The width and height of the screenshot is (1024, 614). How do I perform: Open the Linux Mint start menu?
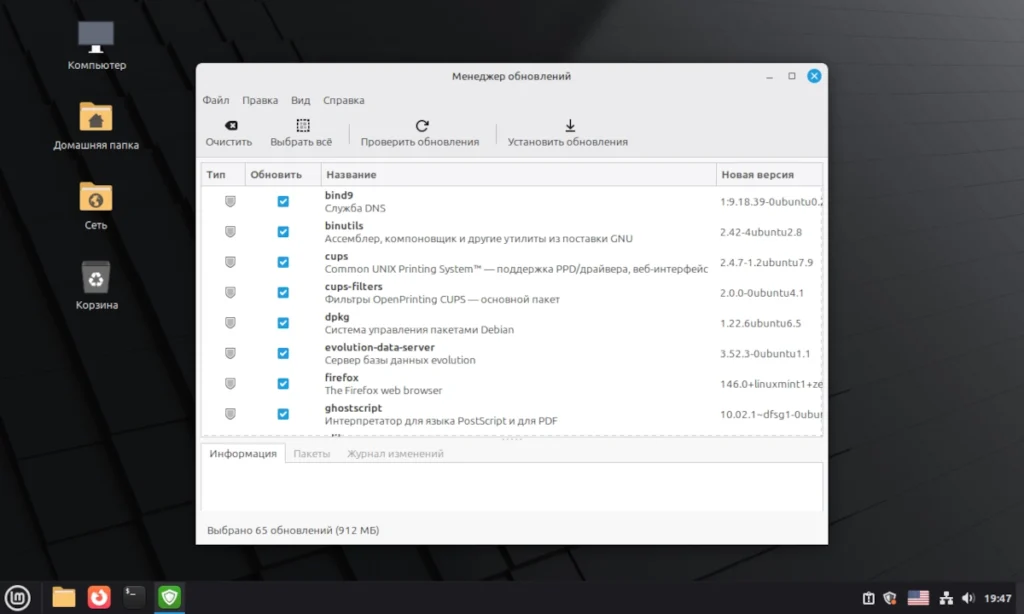18,598
